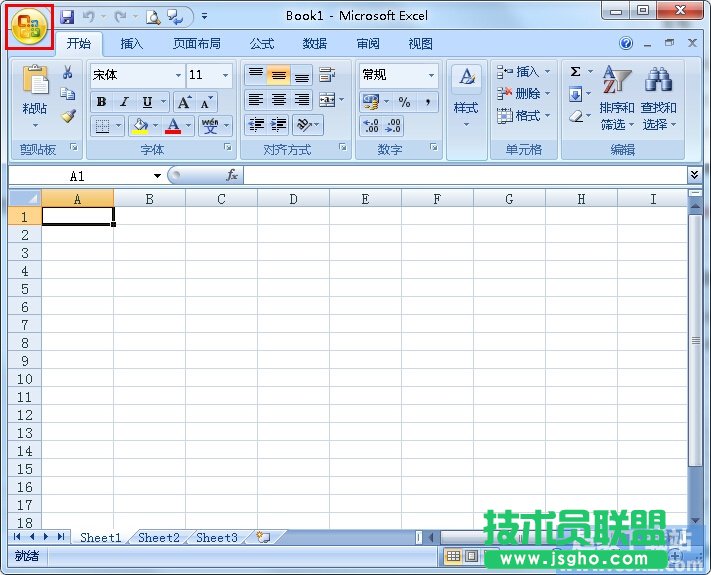711x575 pixels.
Task: Apply the yellow fill color bucket
Action: click(140, 126)
